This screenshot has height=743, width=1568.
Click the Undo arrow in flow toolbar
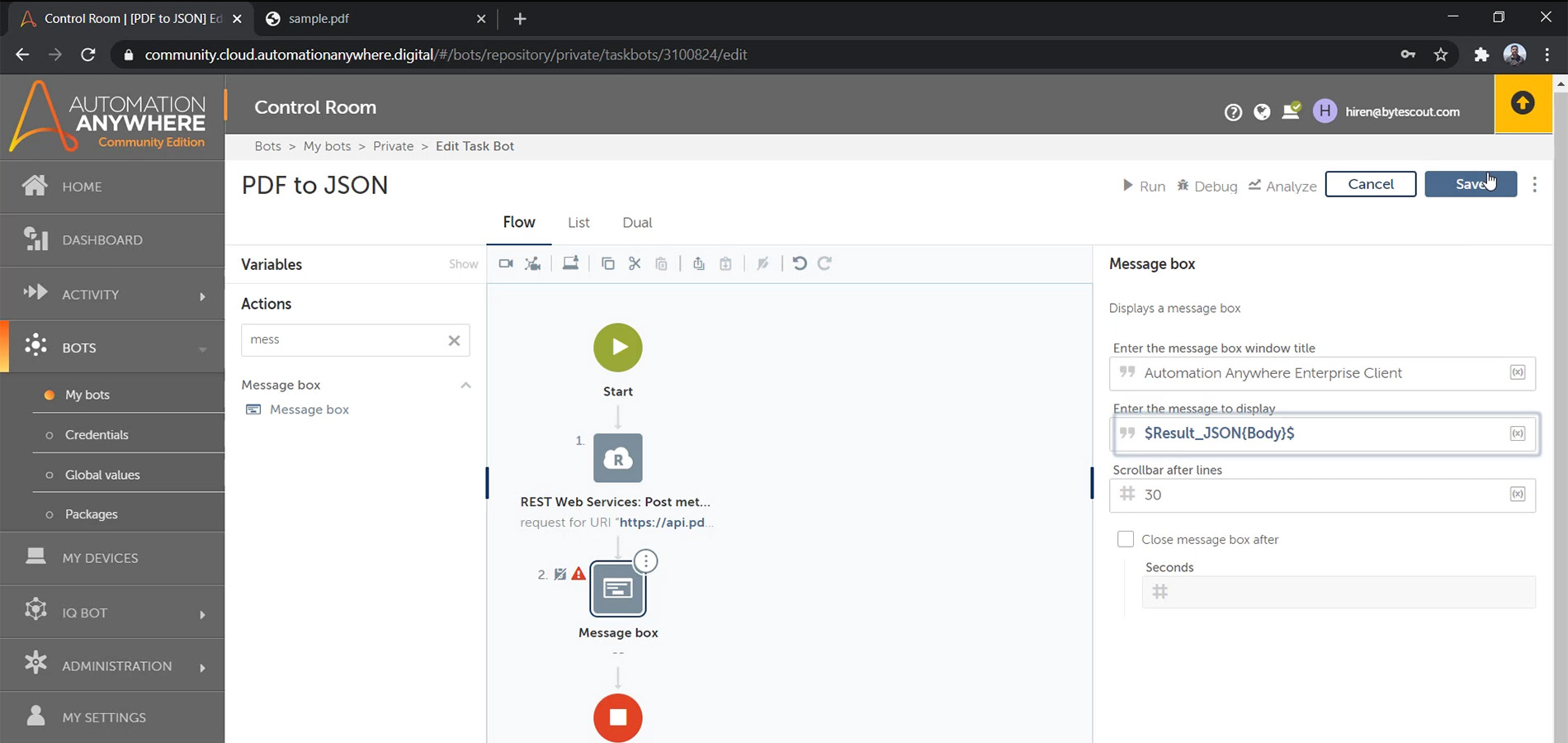(799, 263)
